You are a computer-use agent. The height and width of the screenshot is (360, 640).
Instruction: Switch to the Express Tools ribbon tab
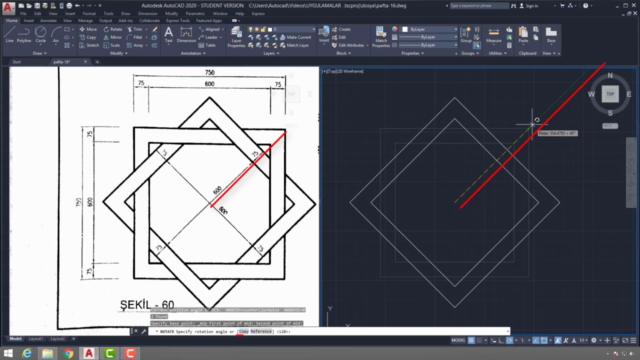pyautogui.click(x=178, y=20)
